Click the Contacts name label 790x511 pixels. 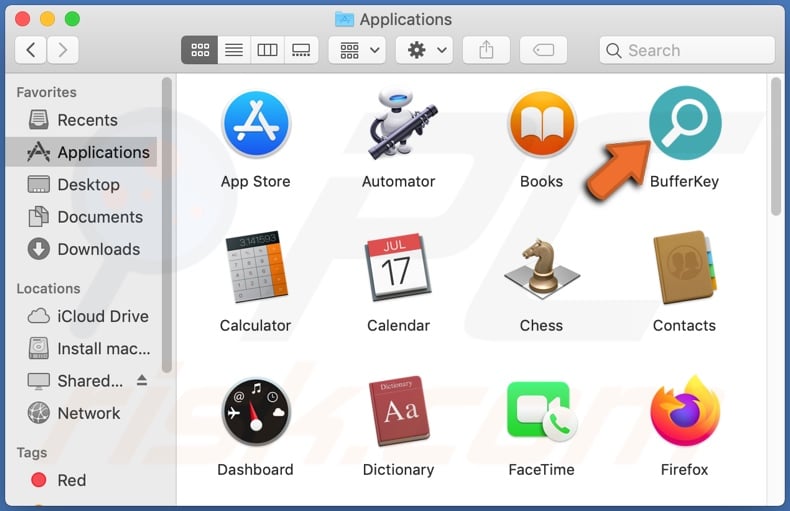[x=684, y=326]
